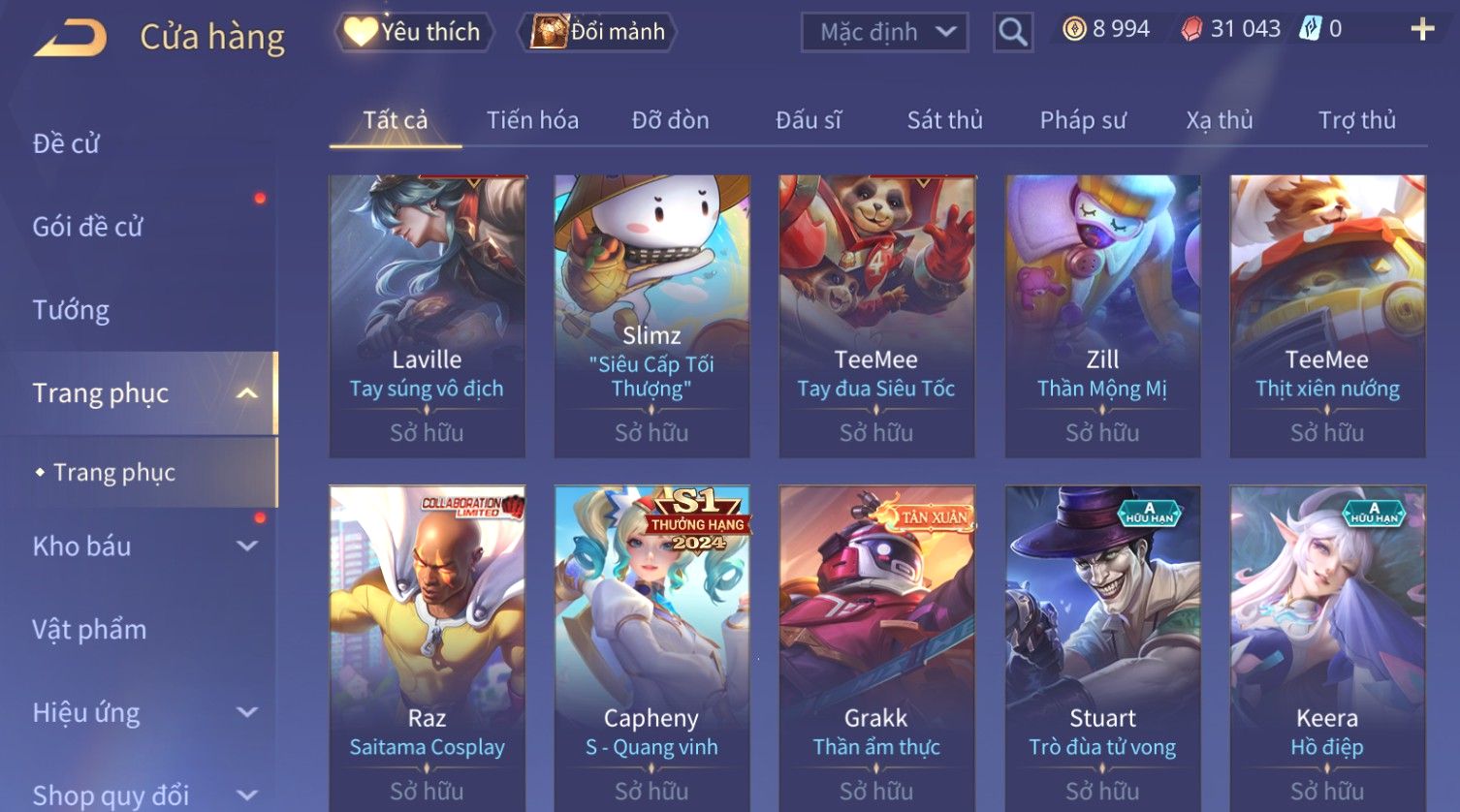Click the gold coin currency icon
The image size is (1460, 812).
coord(1074,29)
